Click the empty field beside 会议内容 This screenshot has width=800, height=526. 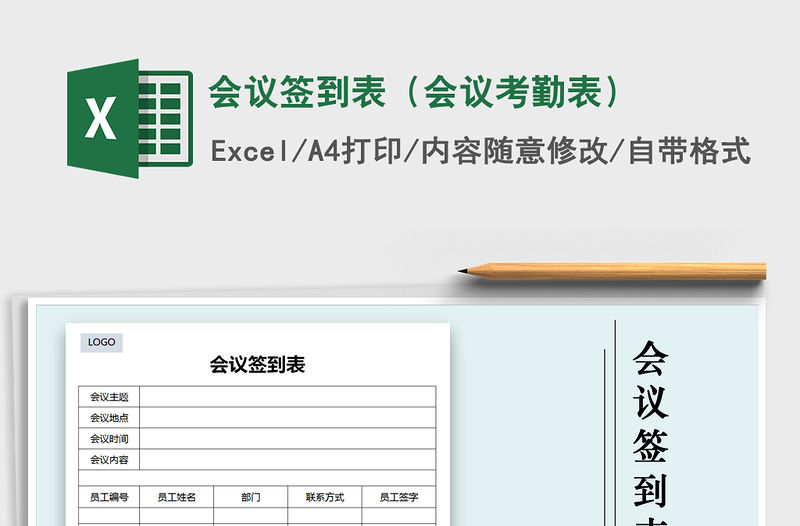click(288, 460)
